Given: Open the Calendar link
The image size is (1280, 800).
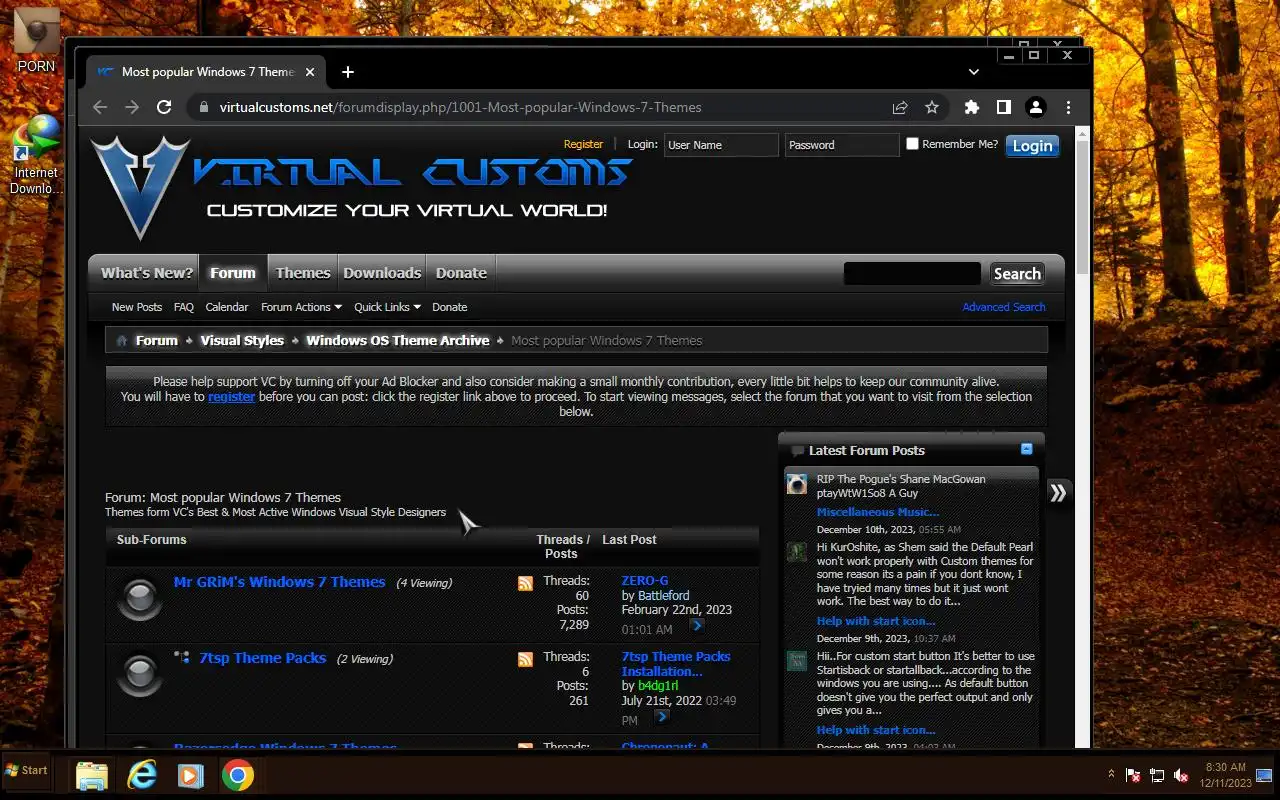Looking at the screenshot, I should pos(227,307).
